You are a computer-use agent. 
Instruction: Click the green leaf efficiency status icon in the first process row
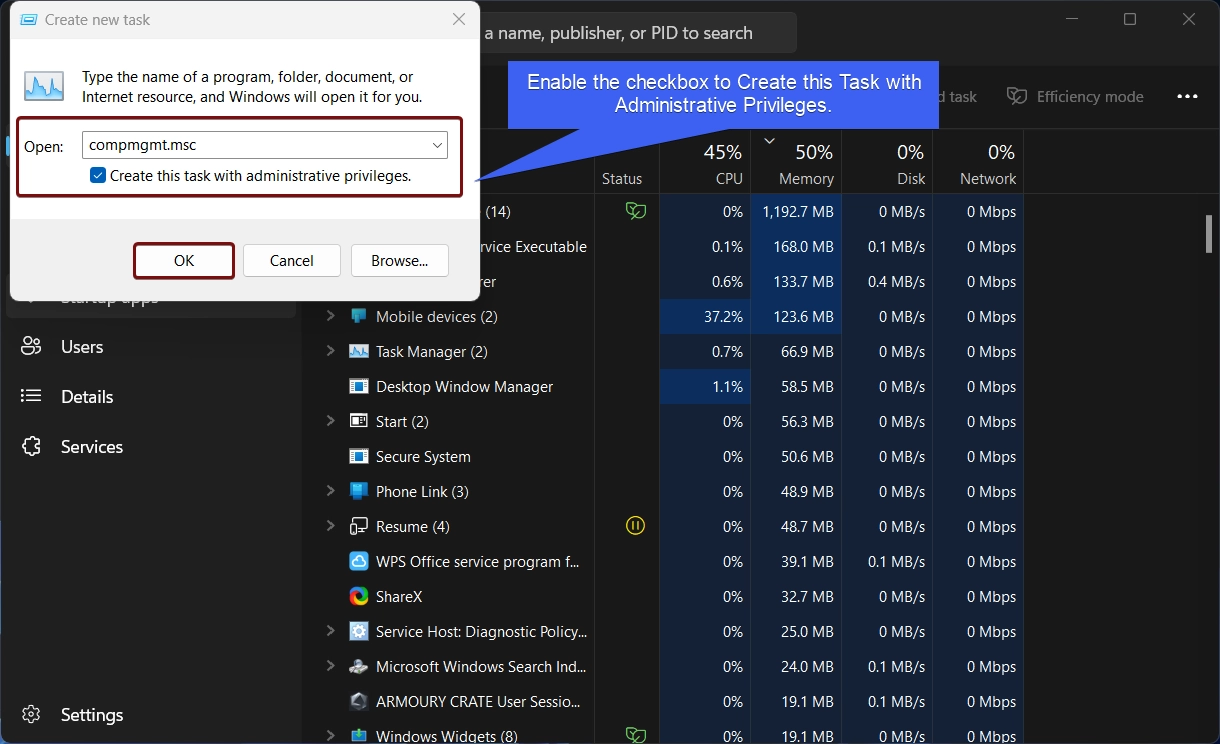pyautogui.click(x=635, y=211)
